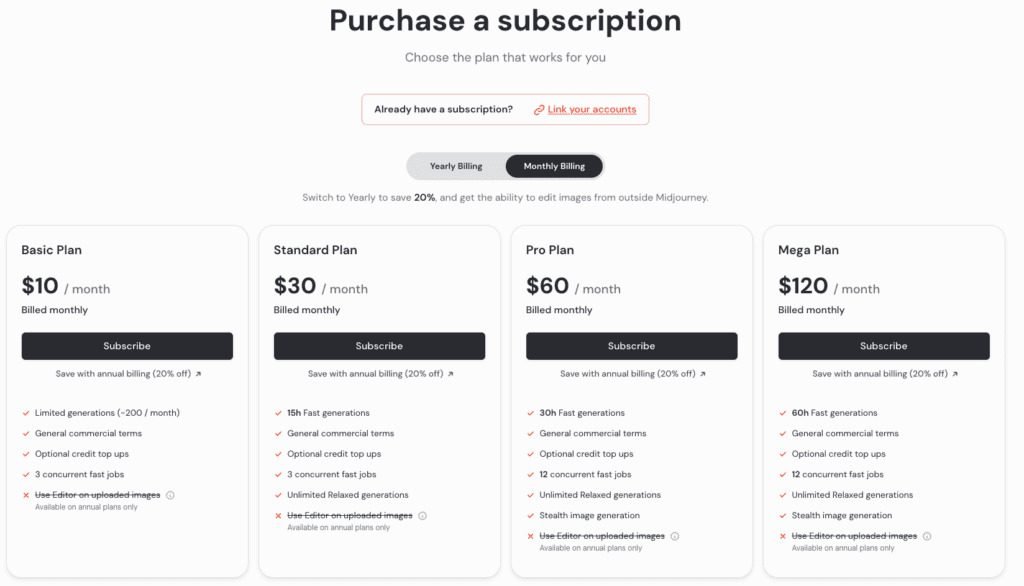Click info icon in Pro Plan's Editor row
Image resolution: width=1024 pixels, height=586 pixels.
675,536
